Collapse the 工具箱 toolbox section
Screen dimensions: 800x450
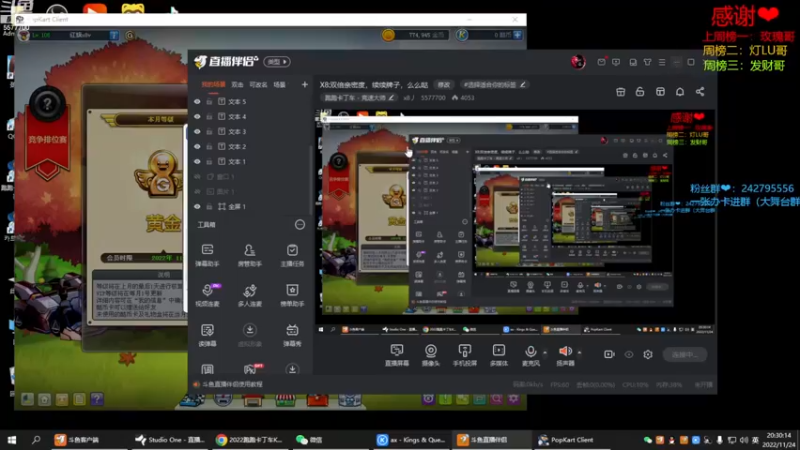click(x=299, y=224)
